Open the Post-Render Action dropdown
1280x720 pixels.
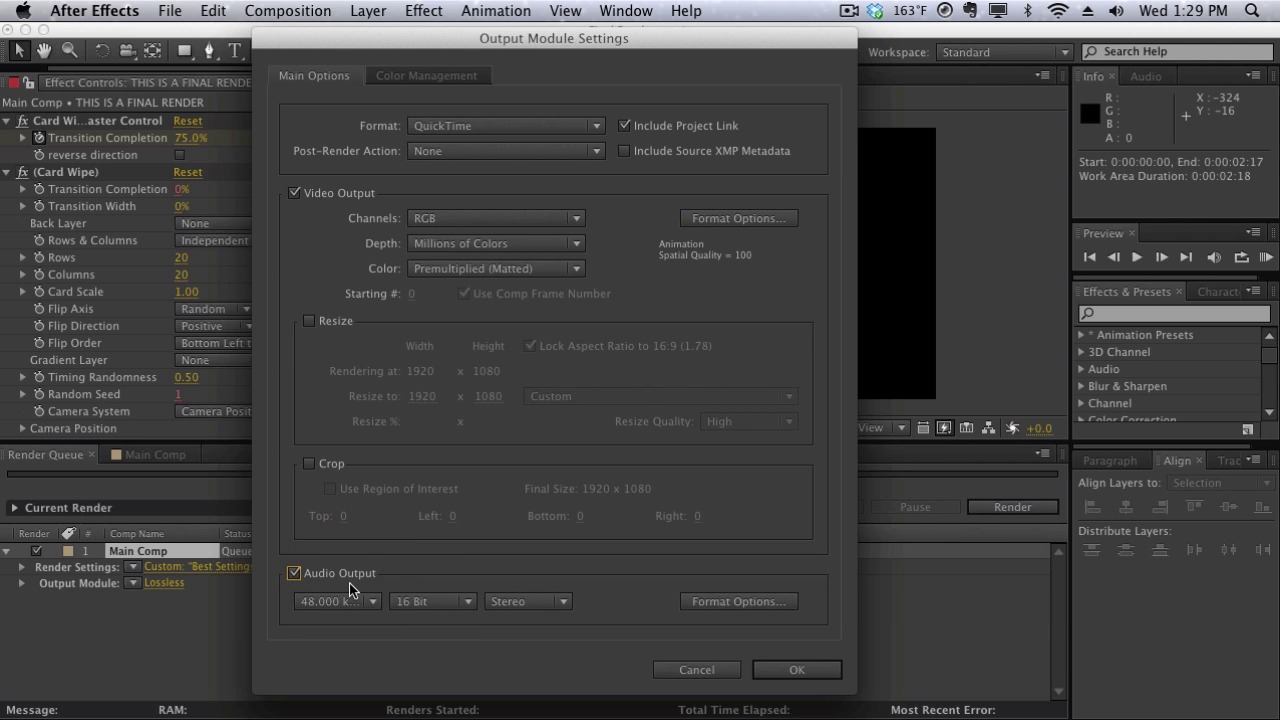click(x=506, y=151)
